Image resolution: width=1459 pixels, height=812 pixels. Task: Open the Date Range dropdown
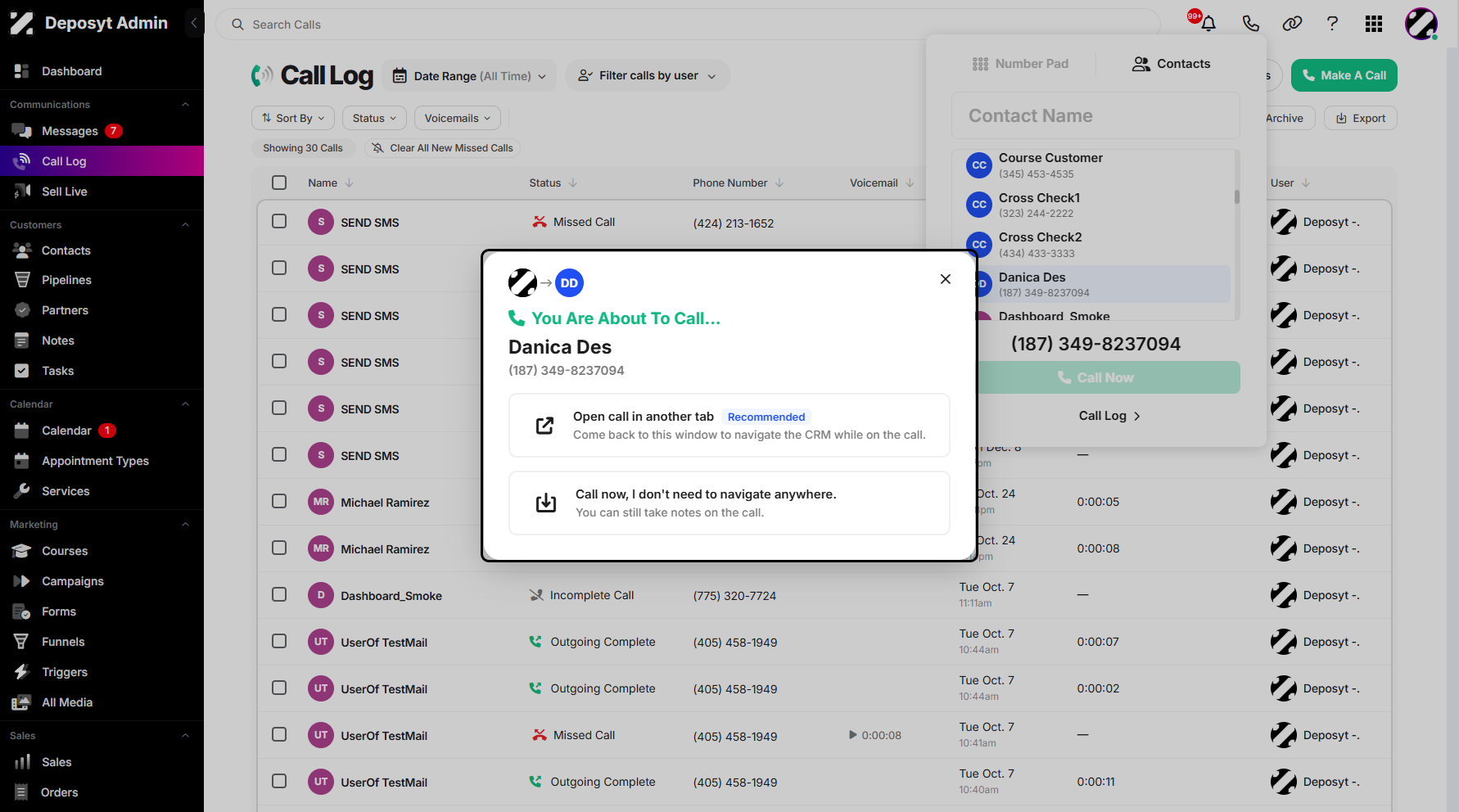470,76
